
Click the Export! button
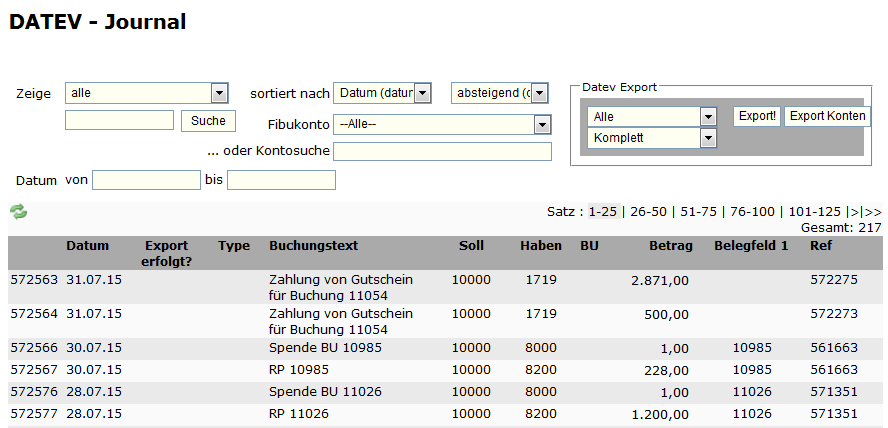click(x=757, y=116)
